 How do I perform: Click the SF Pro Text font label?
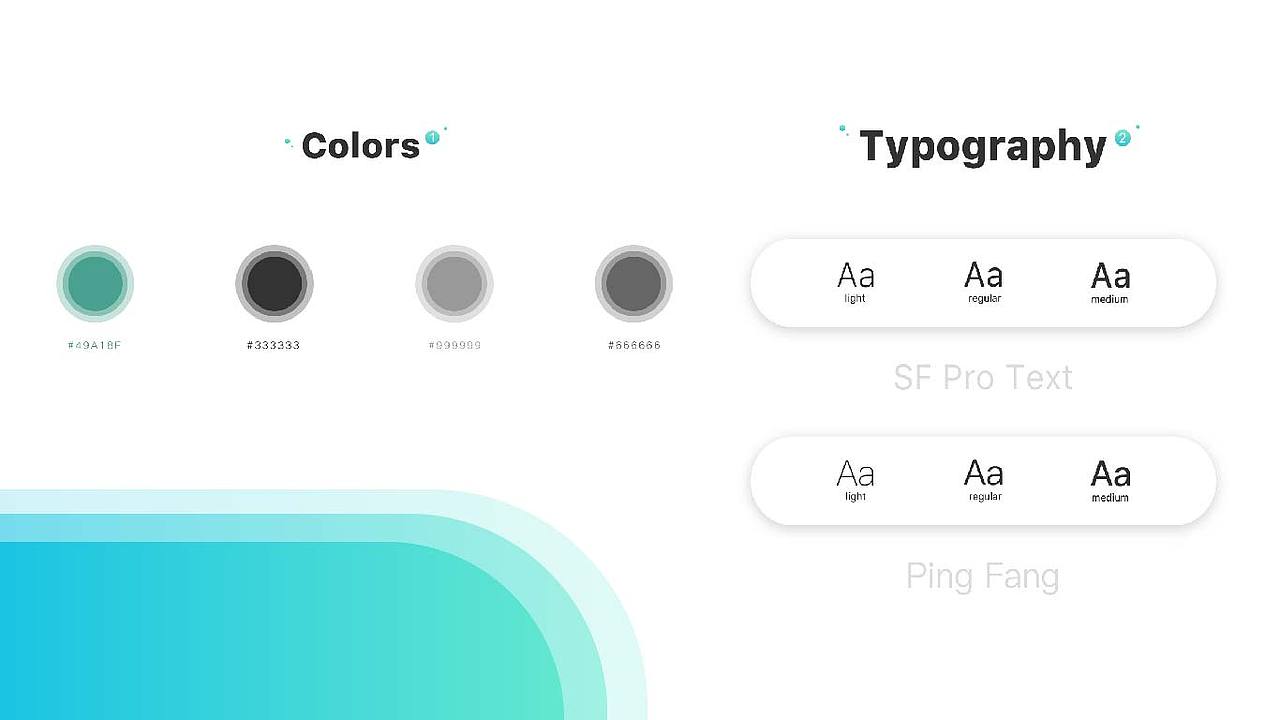coord(983,377)
